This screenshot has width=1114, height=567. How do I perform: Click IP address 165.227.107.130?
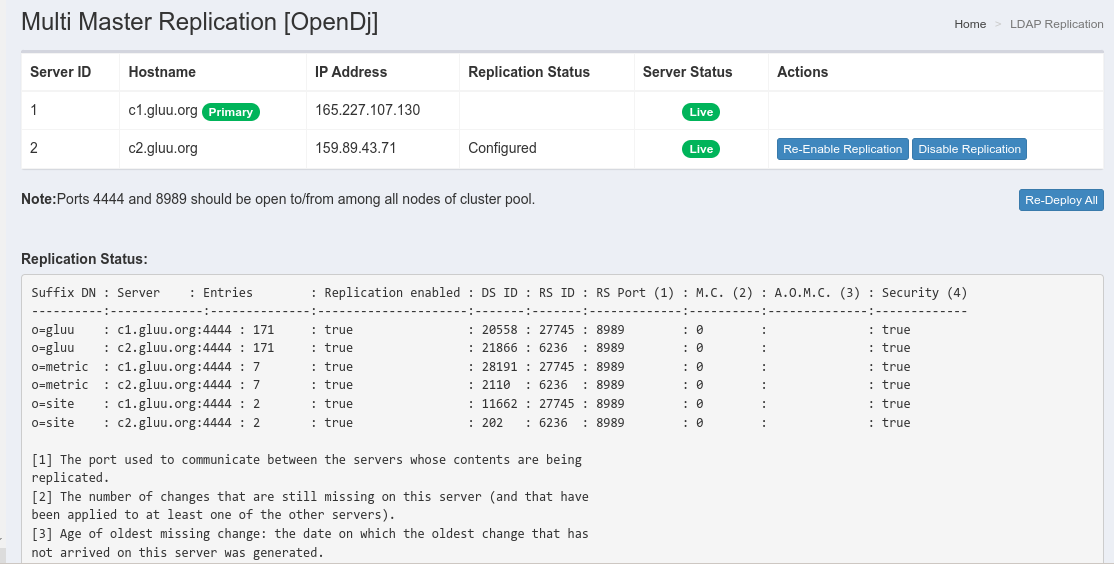coord(367,110)
